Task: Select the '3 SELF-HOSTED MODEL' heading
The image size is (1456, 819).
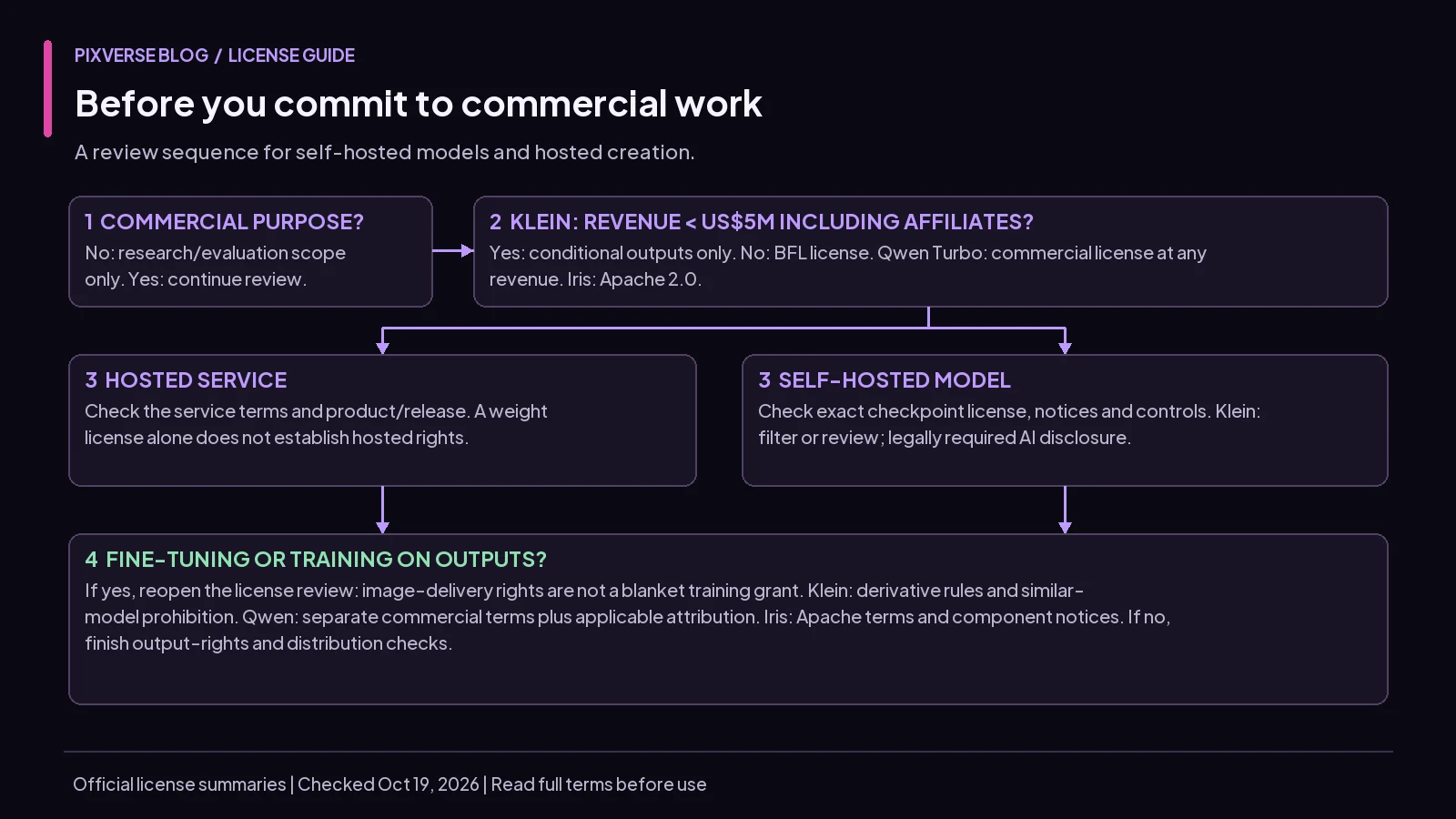Action: tap(885, 380)
